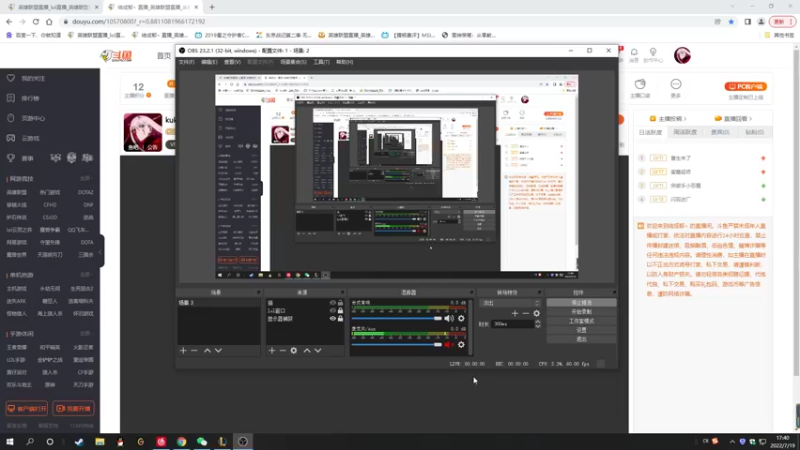Open 主播口袋 icon
The image size is (800, 450).
(640, 88)
